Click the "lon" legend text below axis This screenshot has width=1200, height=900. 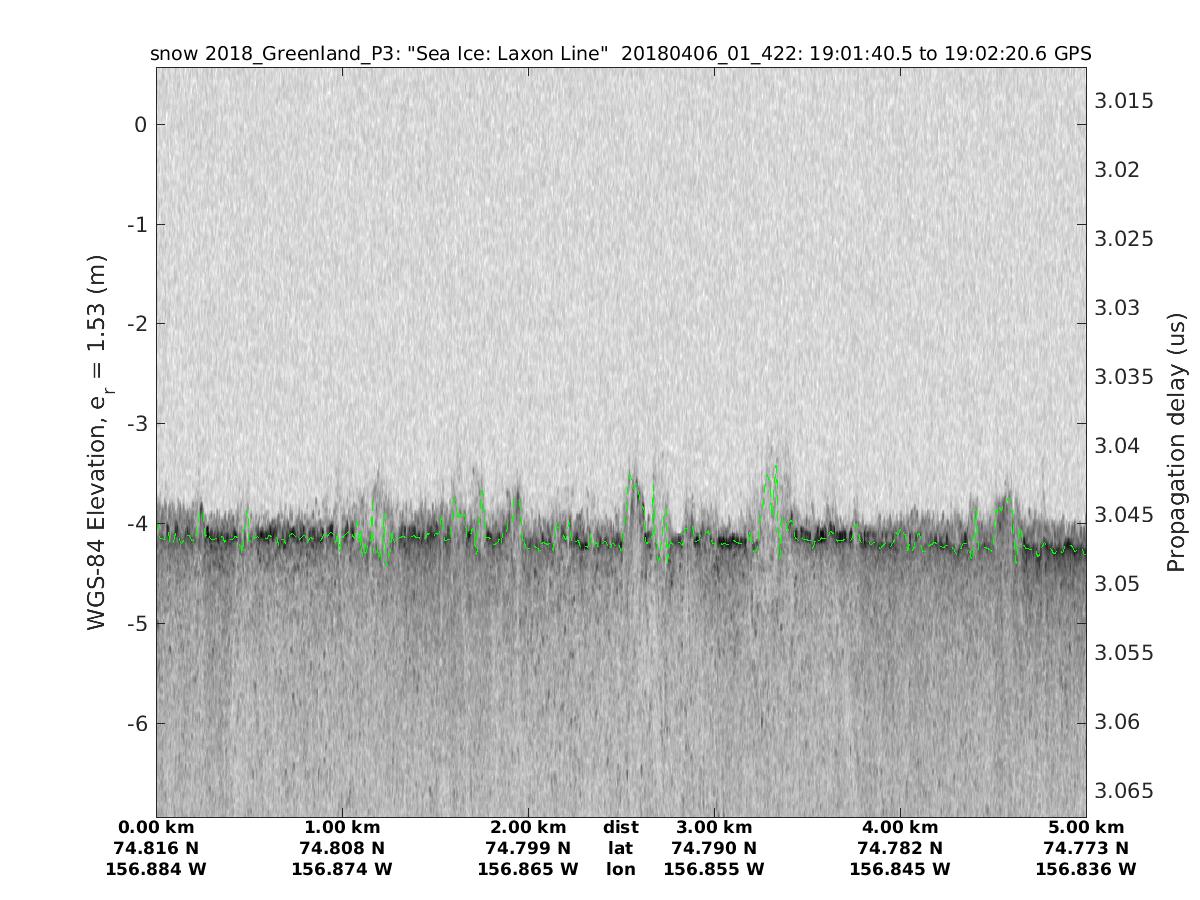621,870
